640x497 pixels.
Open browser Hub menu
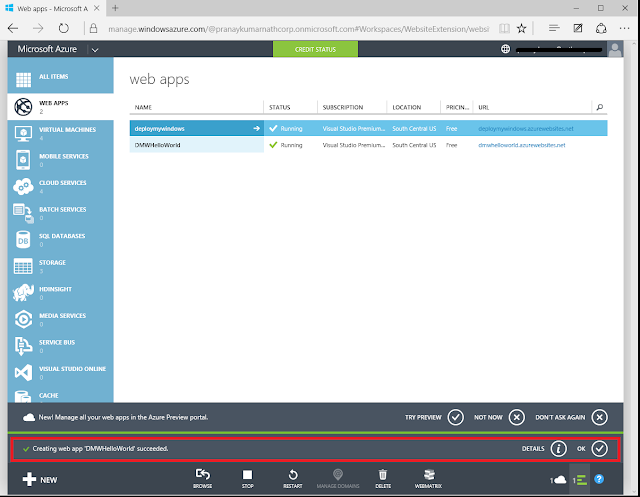coord(554,28)
